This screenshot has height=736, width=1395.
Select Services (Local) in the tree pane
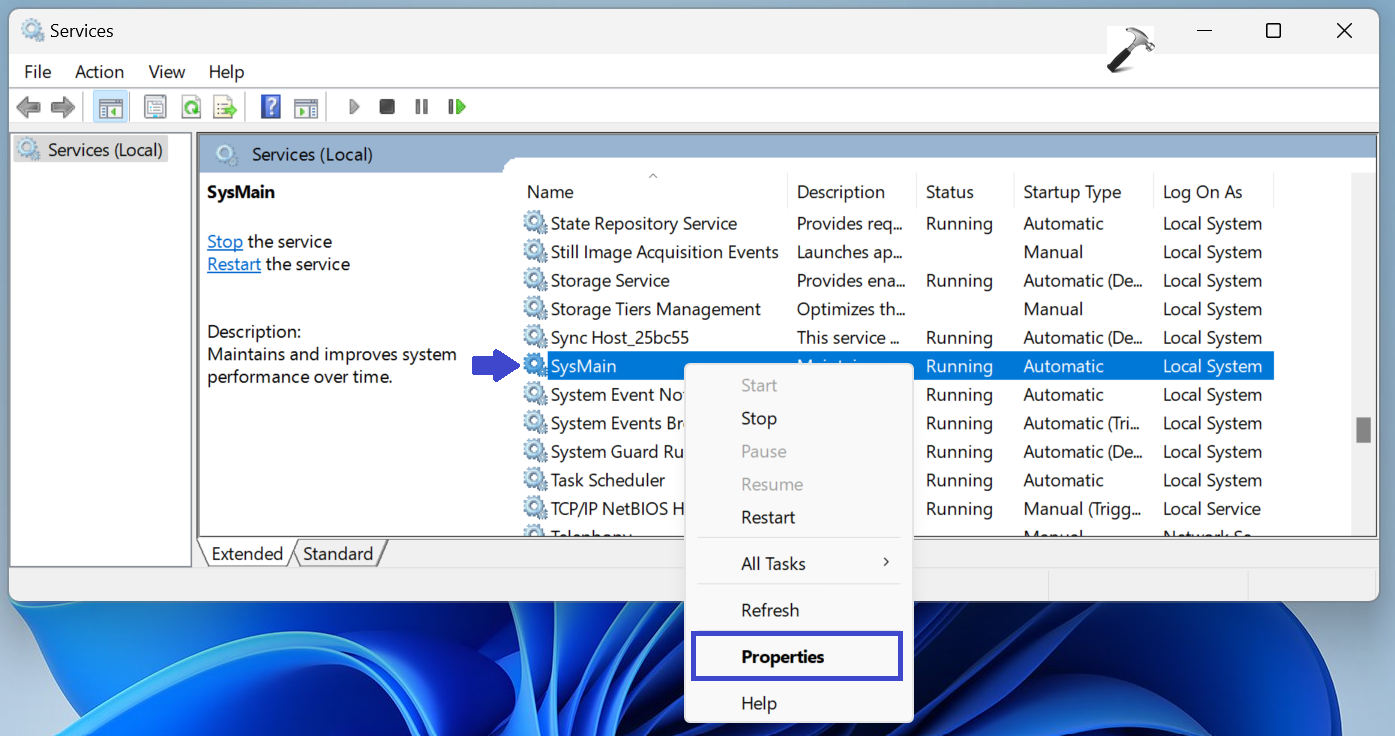pos(104,150)
